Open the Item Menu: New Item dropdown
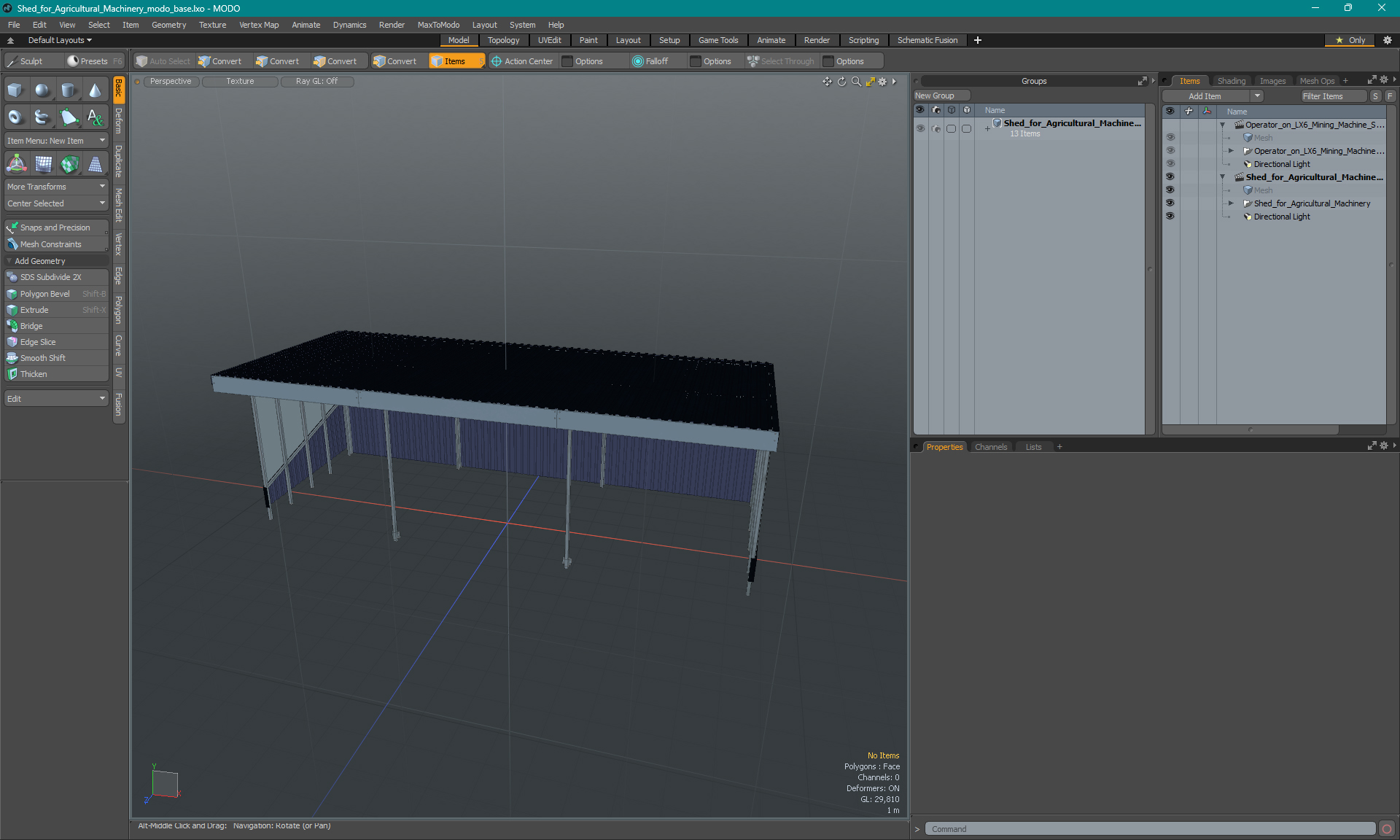 pyautogui.click(x=56, y=141)
